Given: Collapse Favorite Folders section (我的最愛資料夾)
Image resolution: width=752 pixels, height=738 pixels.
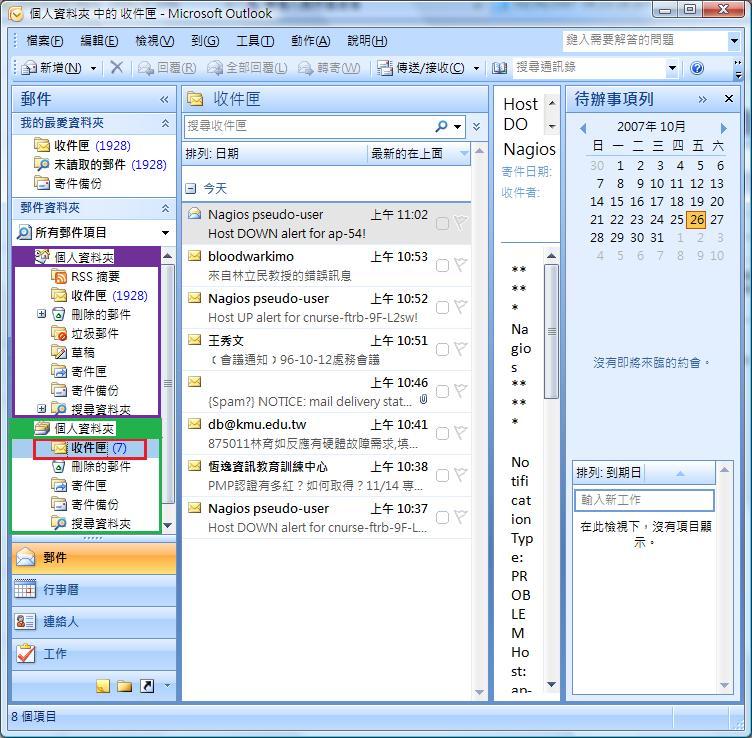Looking at the screenshot, I should coord(165,123).
